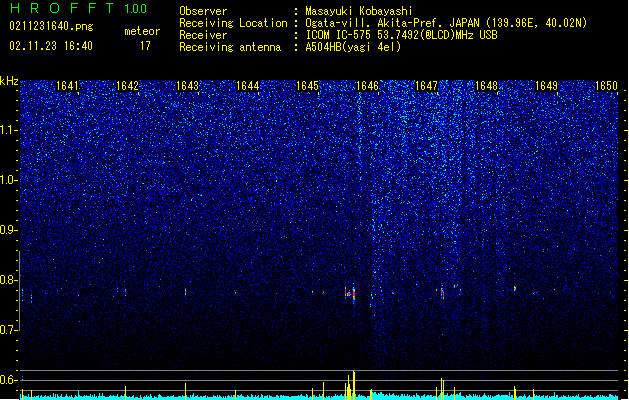Click the 0.8 frequency axis label
Image resolution: width=629 pixels, height=400 pixels.
[x=9, y=280]
